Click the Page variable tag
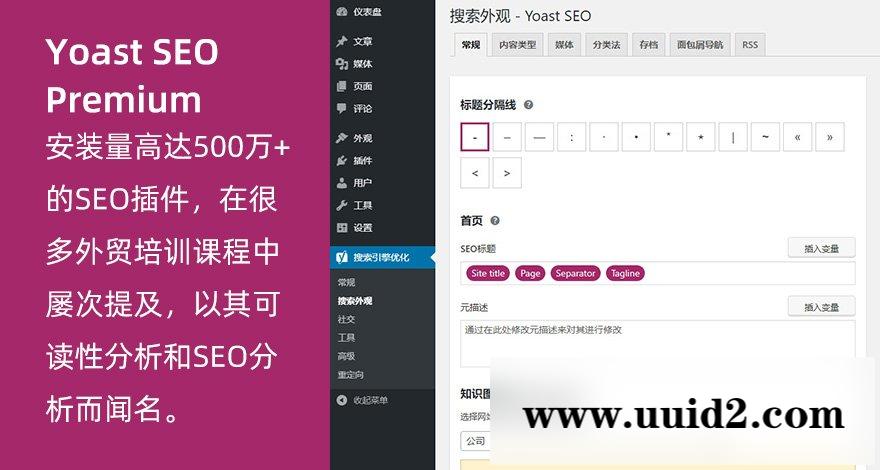The height and width of the screenshot is (470, 880). (530, 273)
